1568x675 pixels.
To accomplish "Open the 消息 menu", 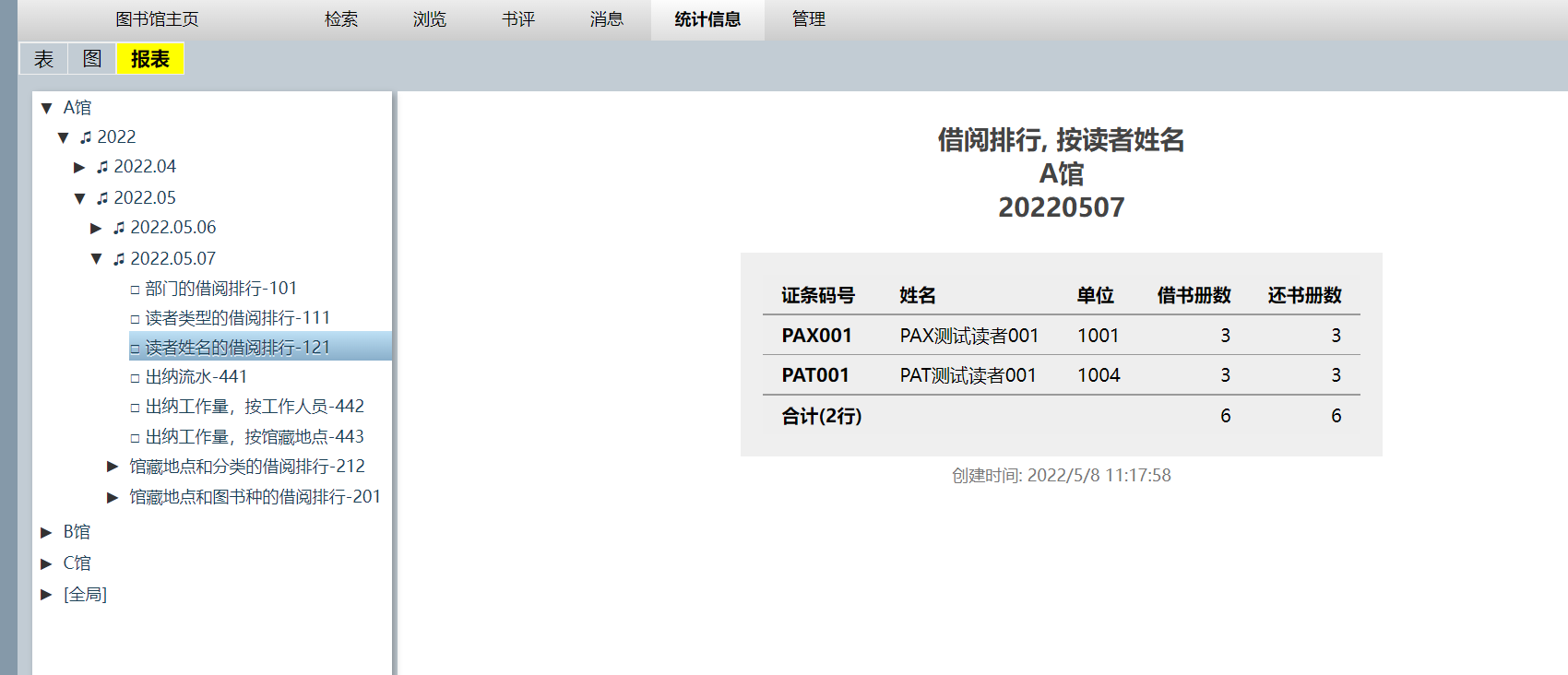I will [607, 19].
